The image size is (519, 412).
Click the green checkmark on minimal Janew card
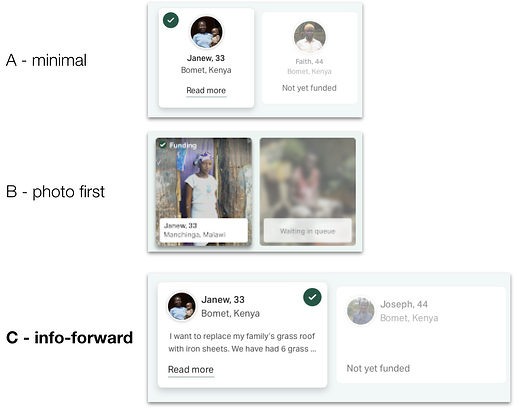click(171, 20)
